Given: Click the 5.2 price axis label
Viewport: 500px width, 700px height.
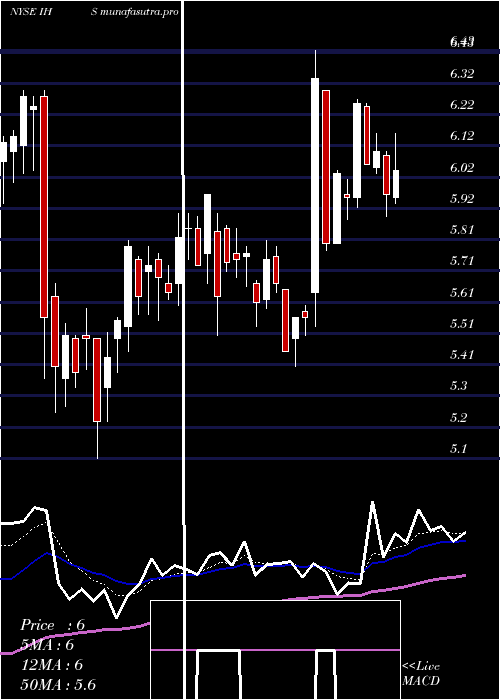Looking at the screenshot, I should 458,418.
